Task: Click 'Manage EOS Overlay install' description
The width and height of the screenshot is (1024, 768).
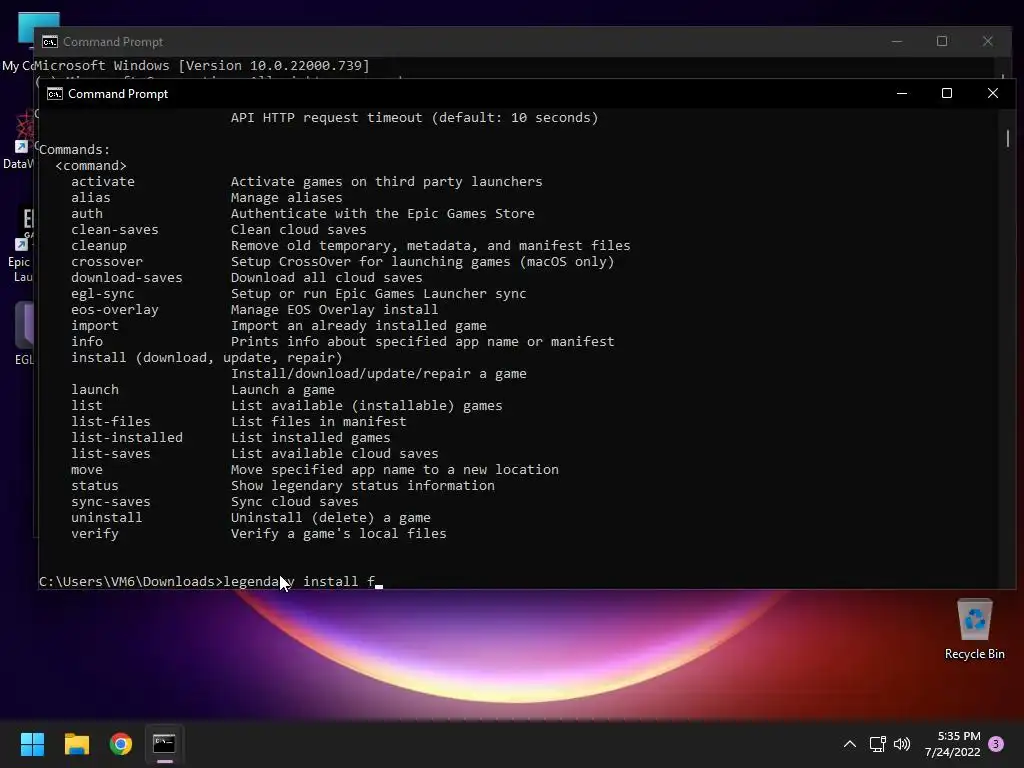Action: (334, 310)
